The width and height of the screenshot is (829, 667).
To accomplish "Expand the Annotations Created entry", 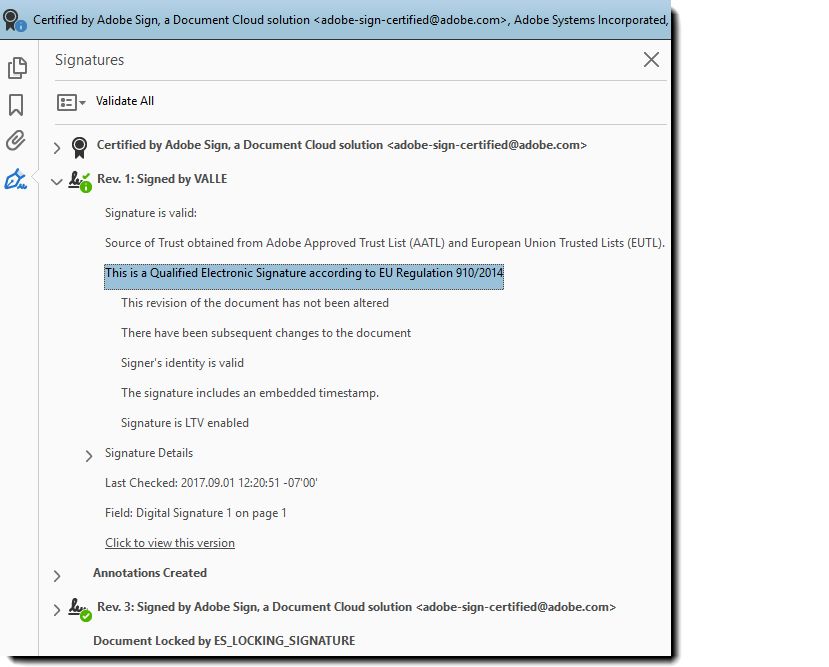I will (57, 576).
